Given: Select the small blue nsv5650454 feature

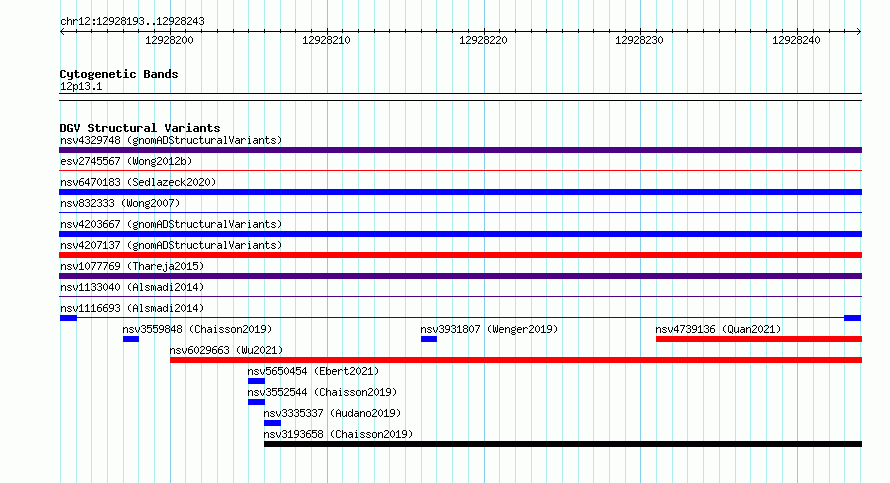Looking at the screenshot, I should pos(257,381).
